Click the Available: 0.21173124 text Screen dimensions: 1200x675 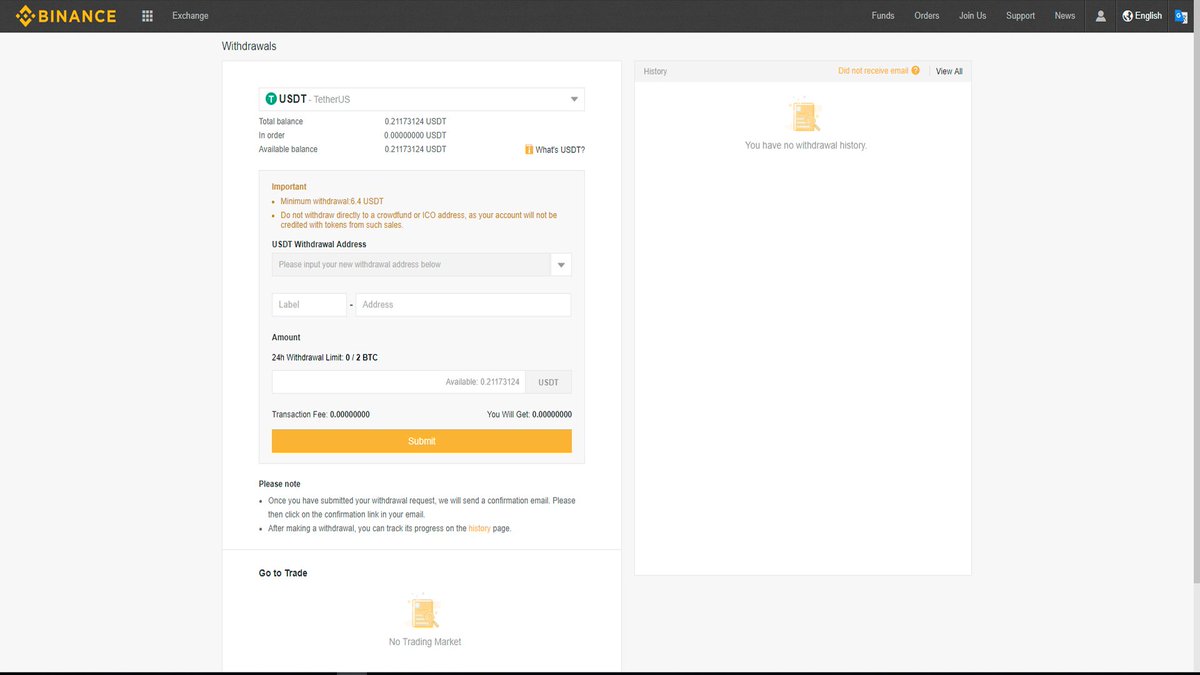click(x=483, y=382)
